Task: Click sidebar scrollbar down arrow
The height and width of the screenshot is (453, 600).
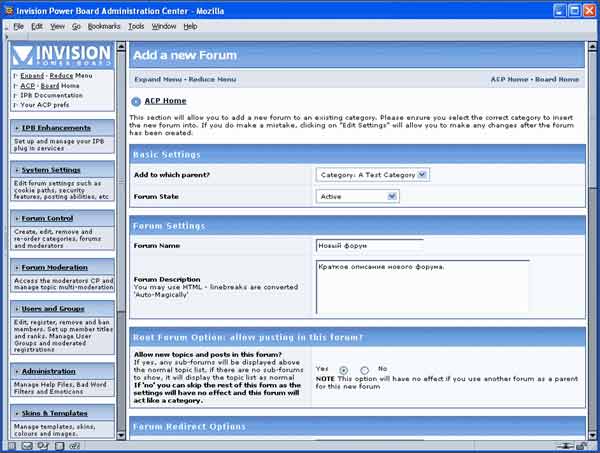Action: [x=121, y=435]
